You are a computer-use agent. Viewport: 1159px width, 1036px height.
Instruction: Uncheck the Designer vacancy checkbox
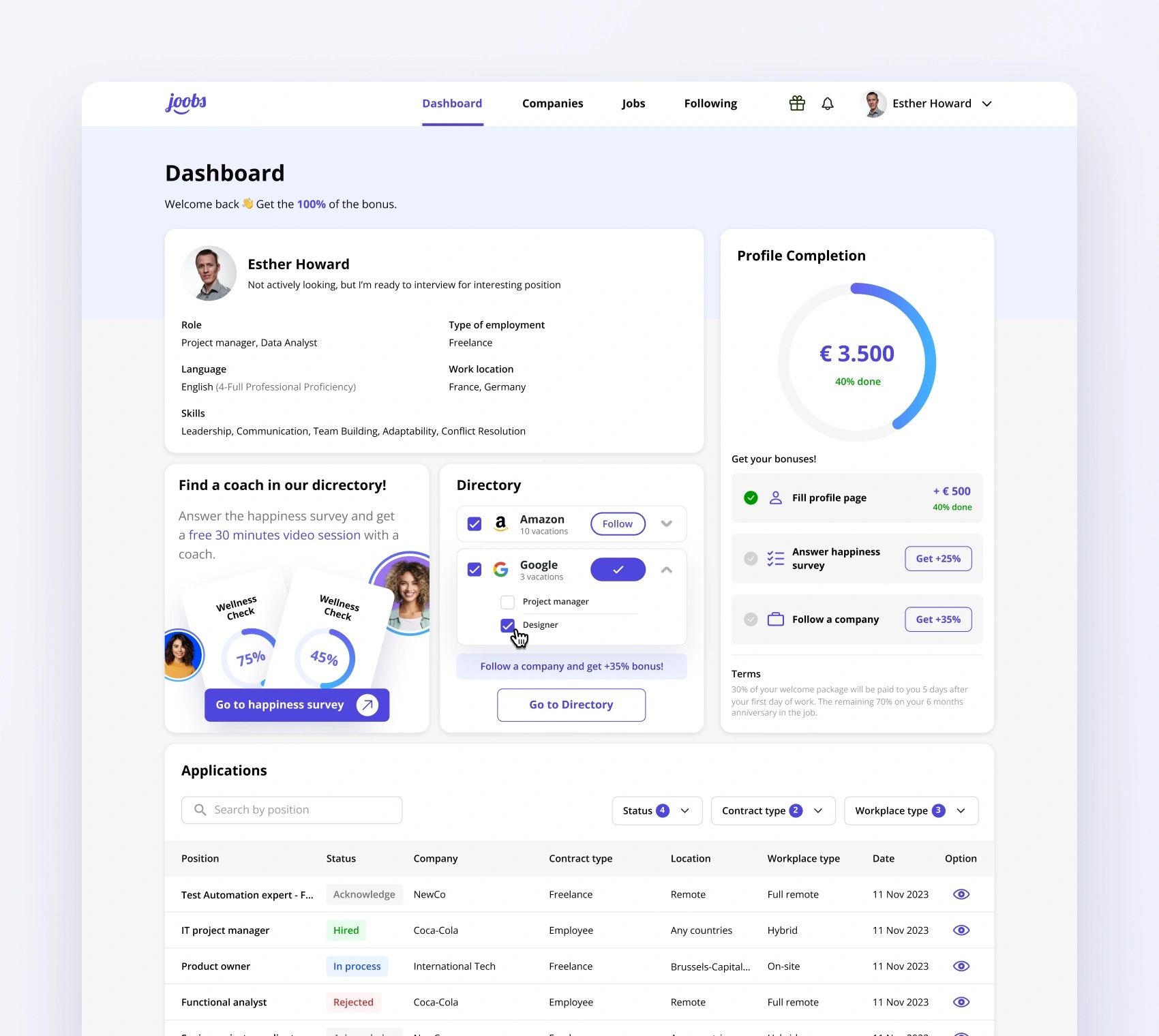(x=508, y=625)
